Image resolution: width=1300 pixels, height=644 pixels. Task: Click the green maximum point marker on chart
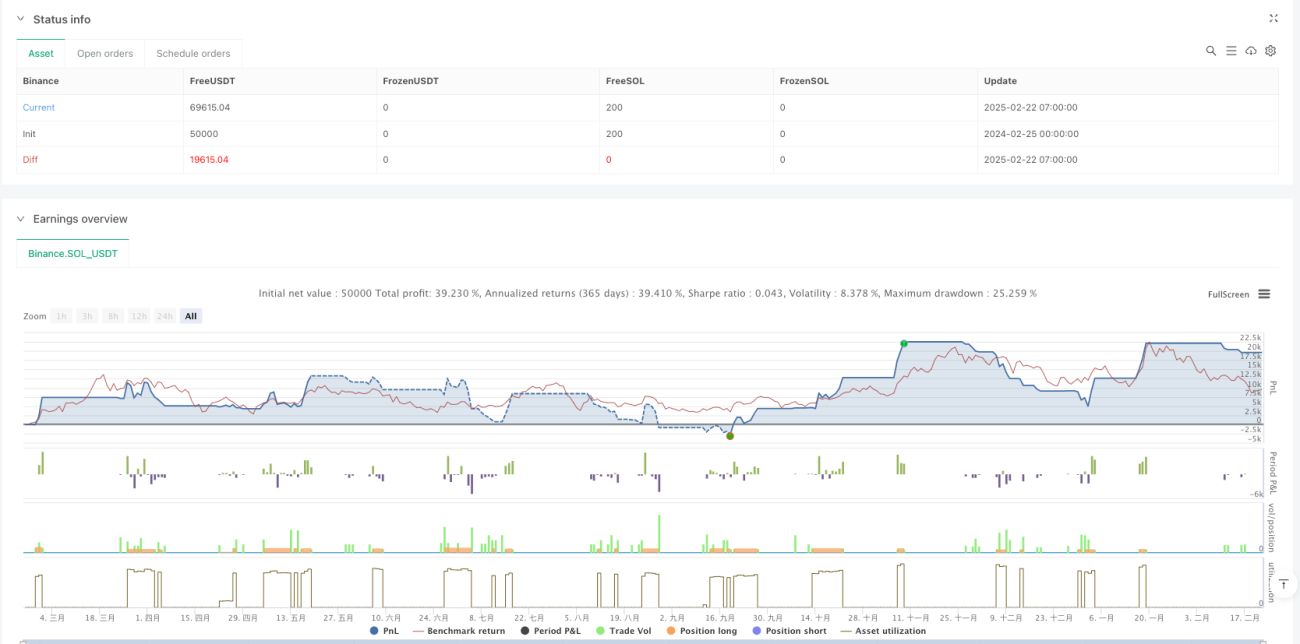[904, 343]
